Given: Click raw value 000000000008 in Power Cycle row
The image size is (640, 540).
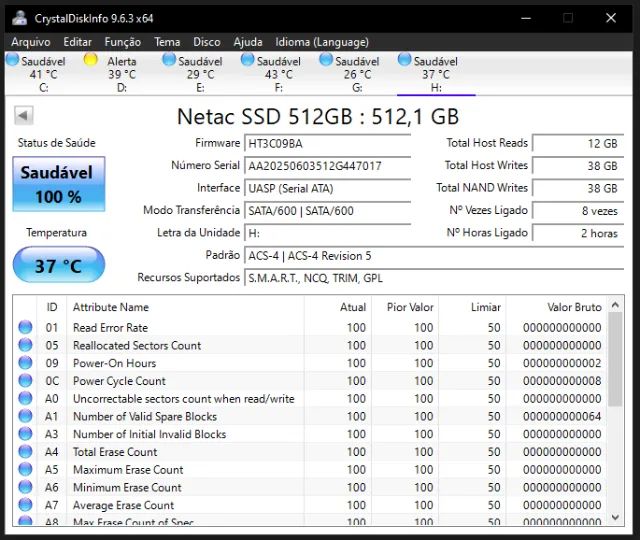Looking at the screenshot, I should (x=562, y=381).
